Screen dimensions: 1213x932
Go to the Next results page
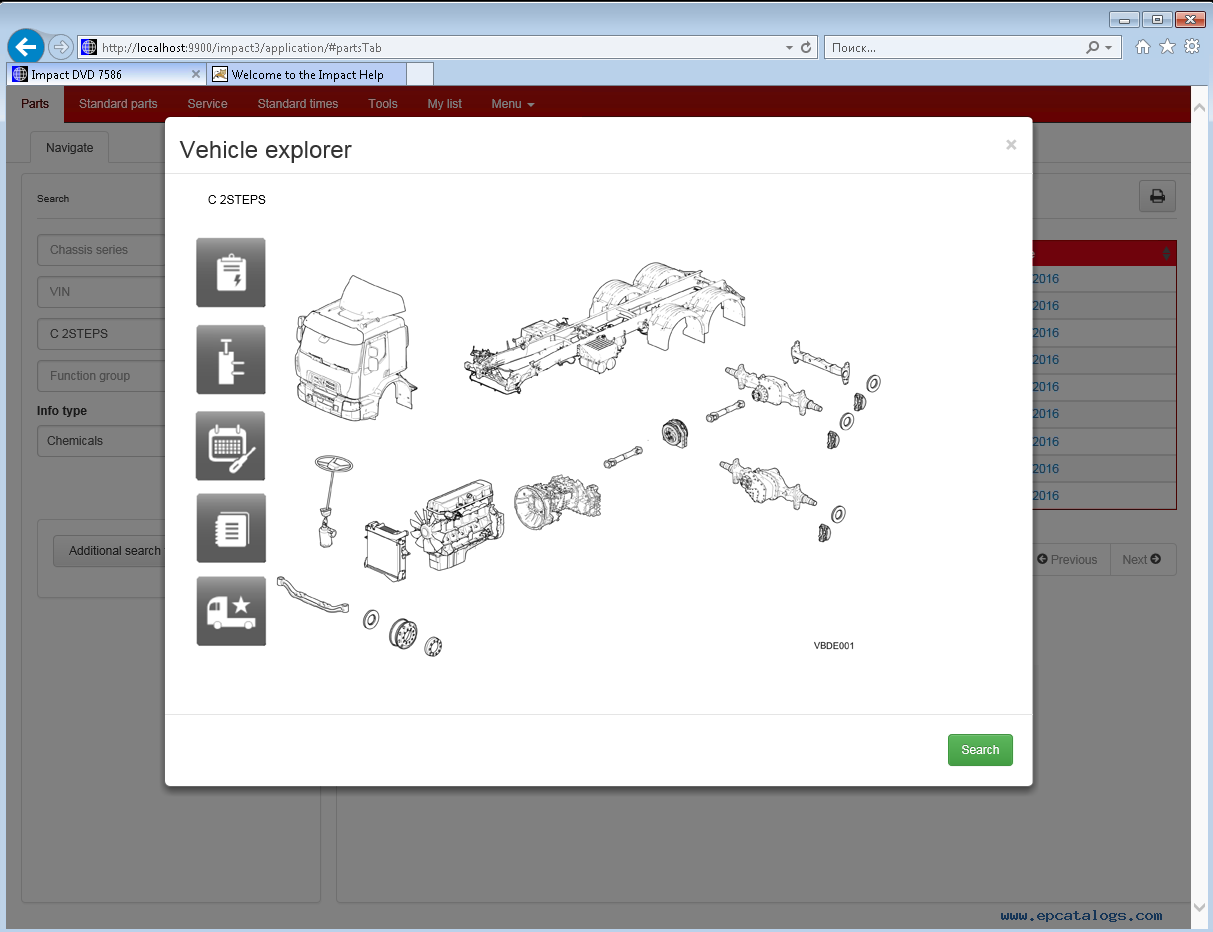coord(1142,560)
